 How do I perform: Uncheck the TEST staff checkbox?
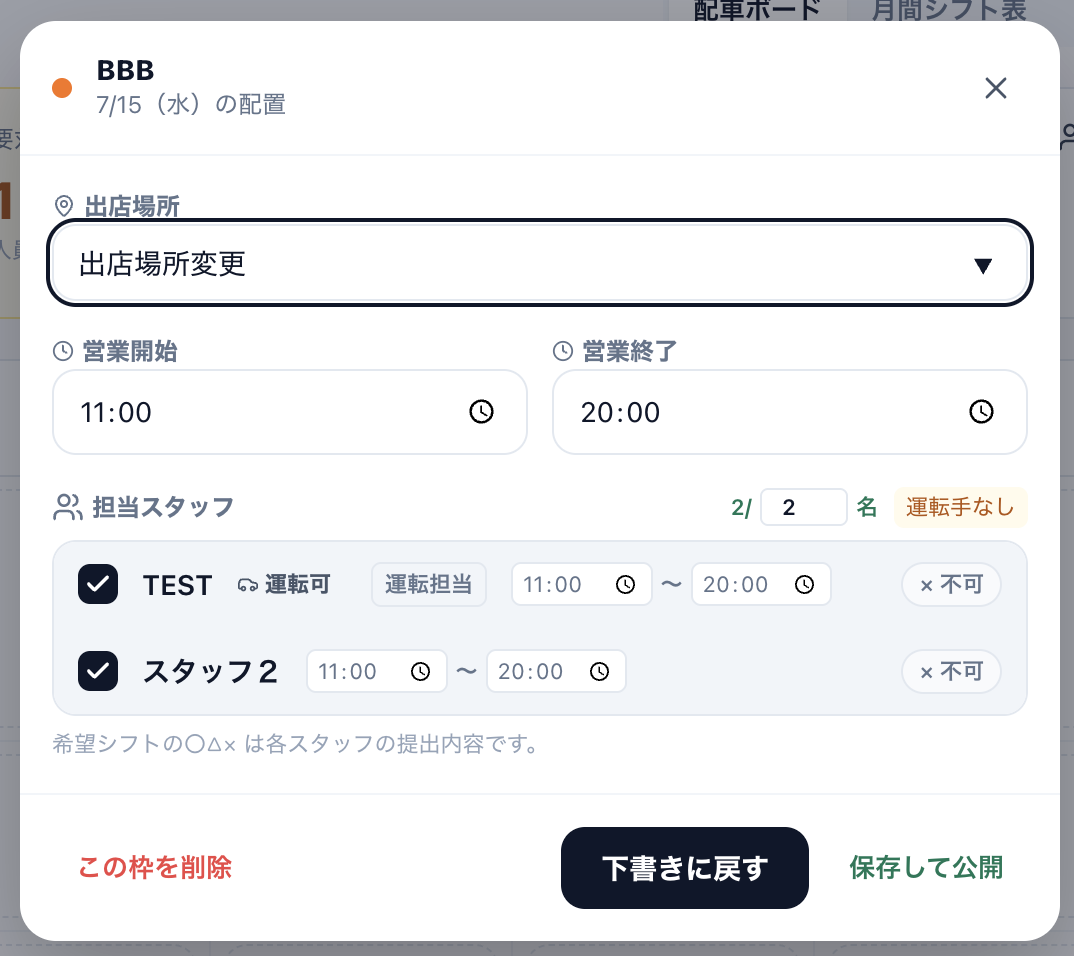98,584
